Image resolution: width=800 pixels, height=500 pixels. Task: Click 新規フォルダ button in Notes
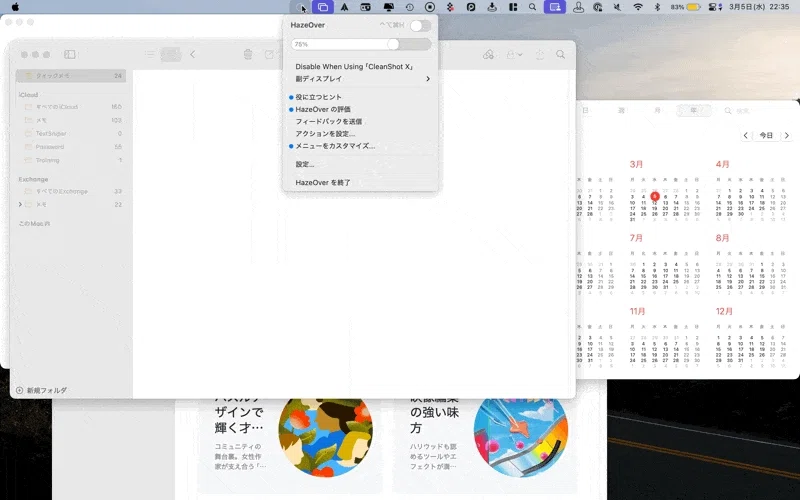click(x=41, y=390)
